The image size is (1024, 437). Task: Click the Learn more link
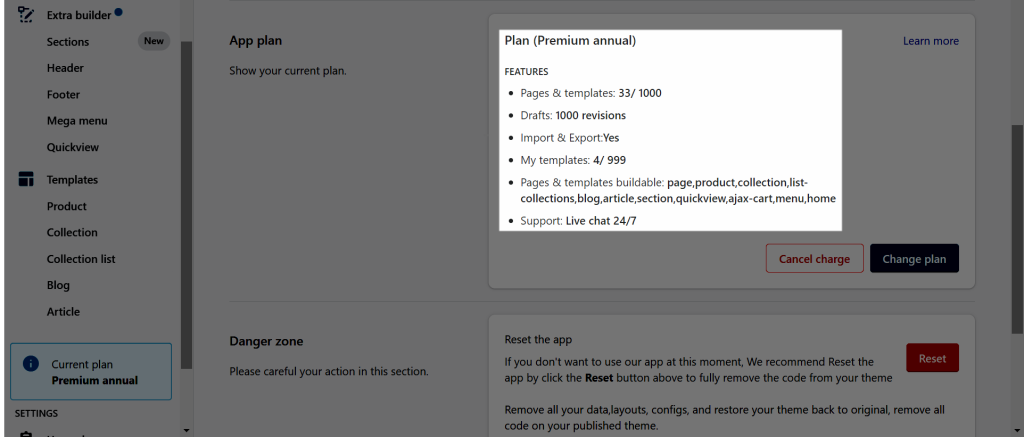931,41
